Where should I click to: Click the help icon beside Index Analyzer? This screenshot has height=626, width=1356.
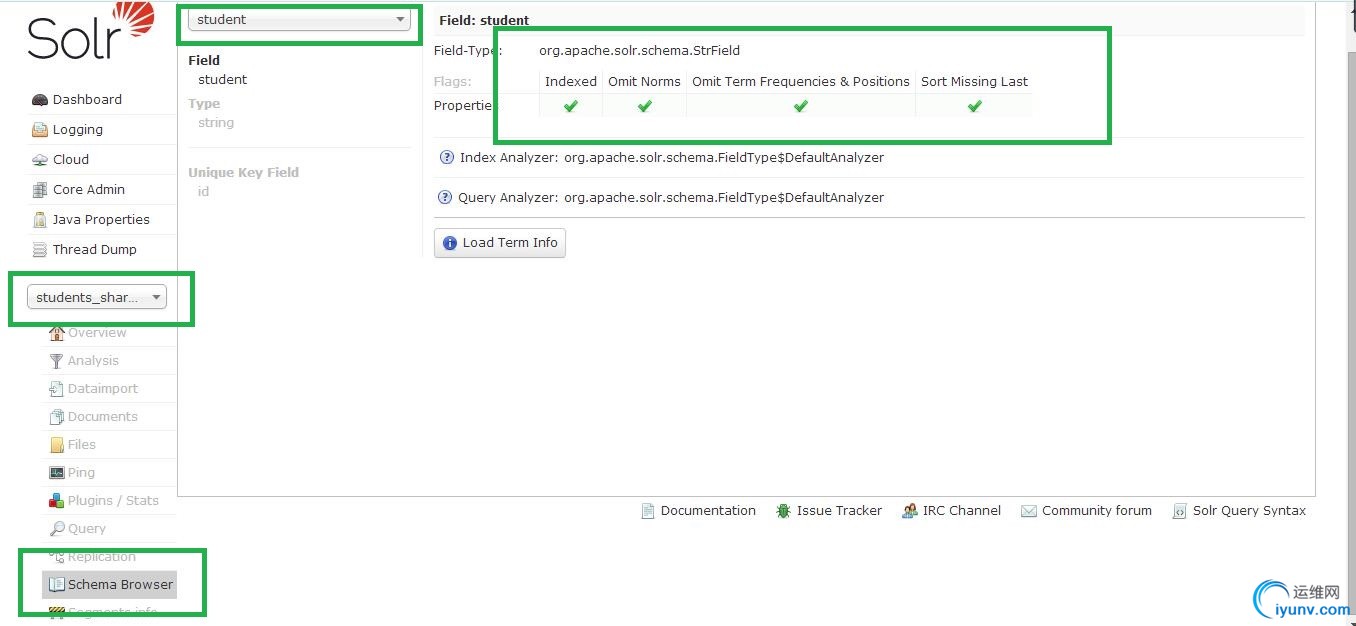447,158
